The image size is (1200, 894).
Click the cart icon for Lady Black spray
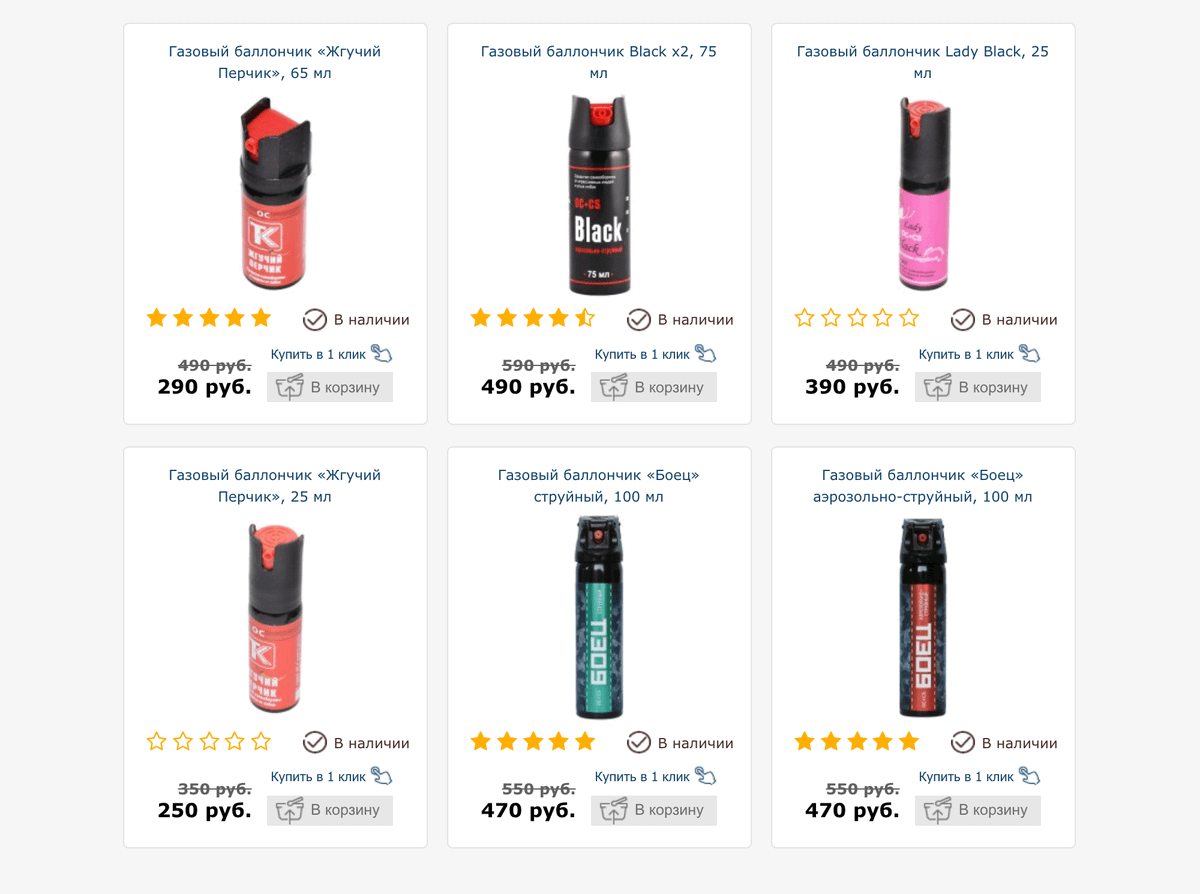coord(937,387)
